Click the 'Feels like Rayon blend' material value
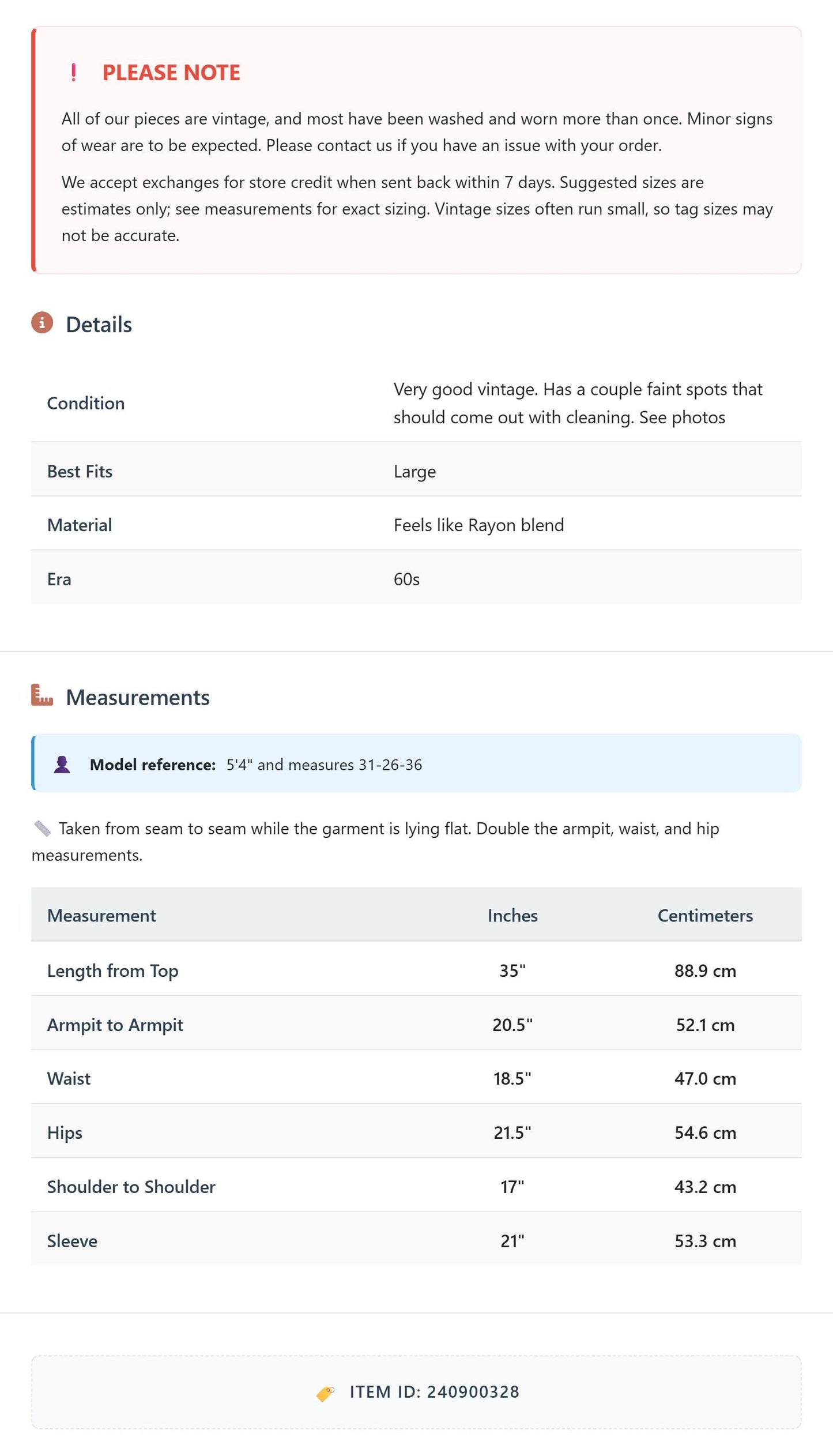The width and height of the screenshot is (833, 1456). tap(478, 525)
